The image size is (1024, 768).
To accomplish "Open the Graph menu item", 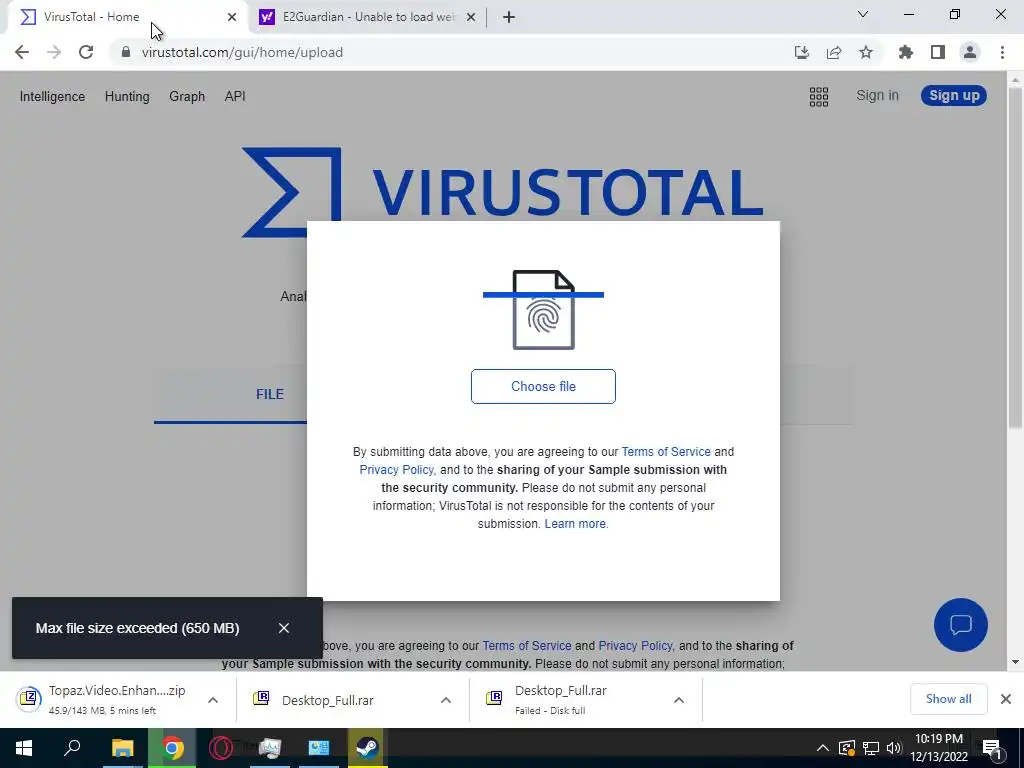I will pos(187,97).
